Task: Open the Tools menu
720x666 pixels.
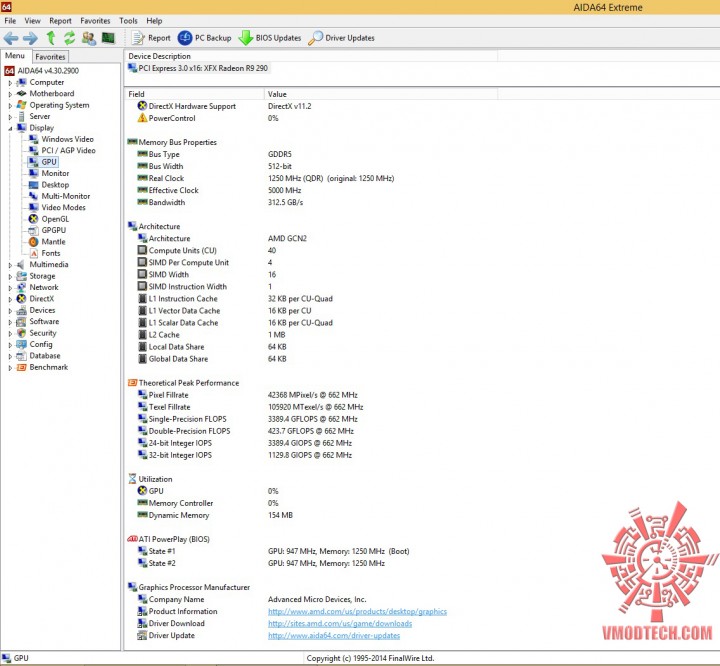Action: tap(128, 21)
